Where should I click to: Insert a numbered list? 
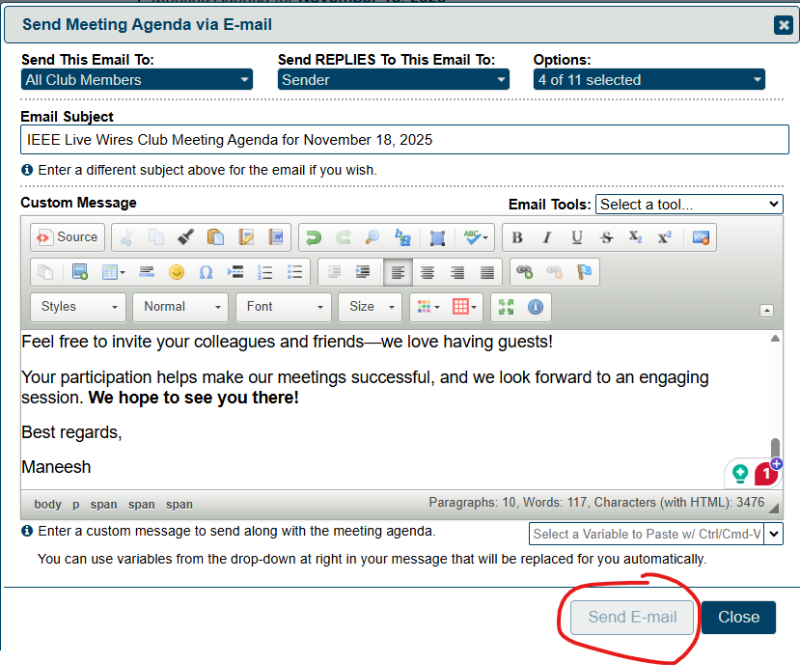coord(265,272)
